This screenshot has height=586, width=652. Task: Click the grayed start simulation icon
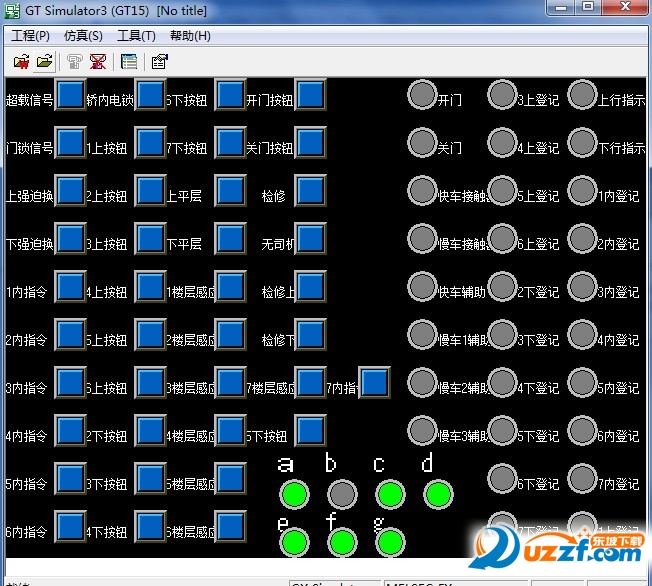pos(75,62)
